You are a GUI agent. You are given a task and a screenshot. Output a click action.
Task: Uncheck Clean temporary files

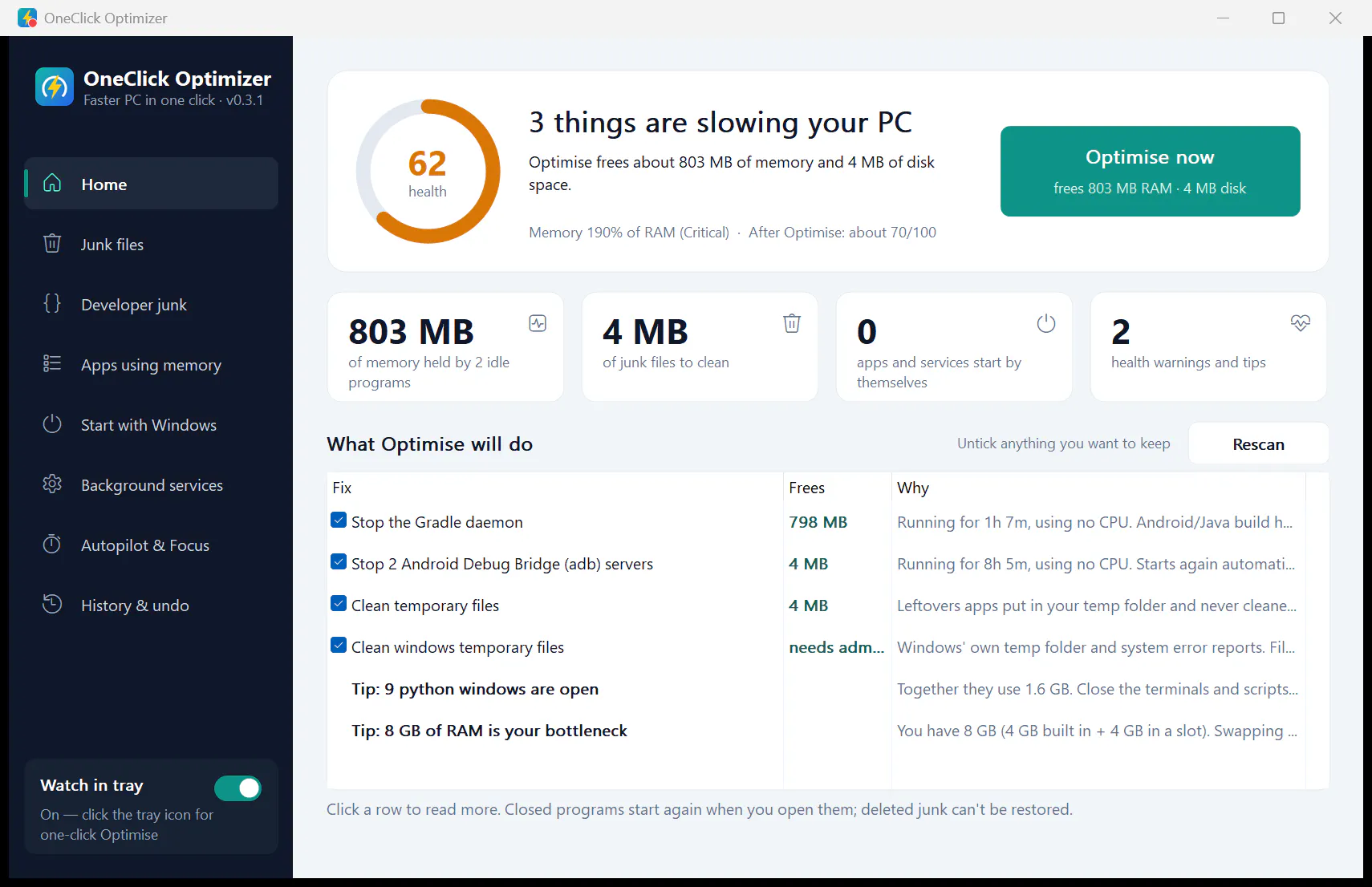pos(339,604)
